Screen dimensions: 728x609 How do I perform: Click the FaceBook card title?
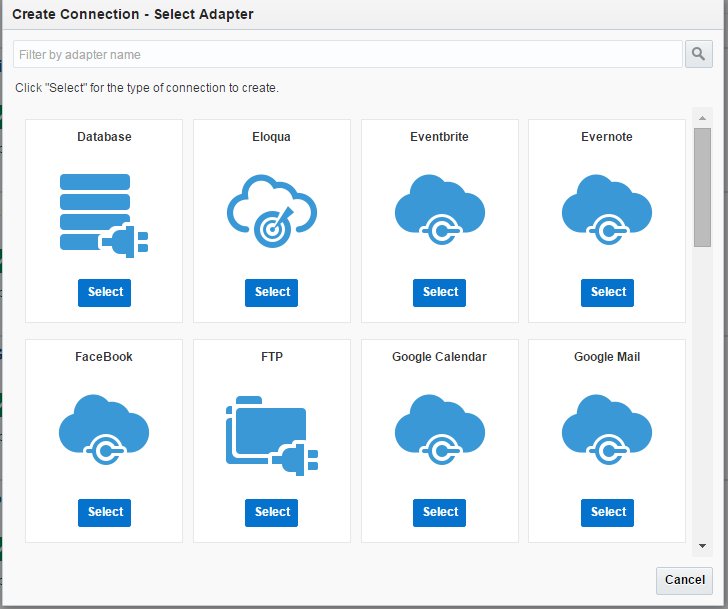click(x=104, y=356)
